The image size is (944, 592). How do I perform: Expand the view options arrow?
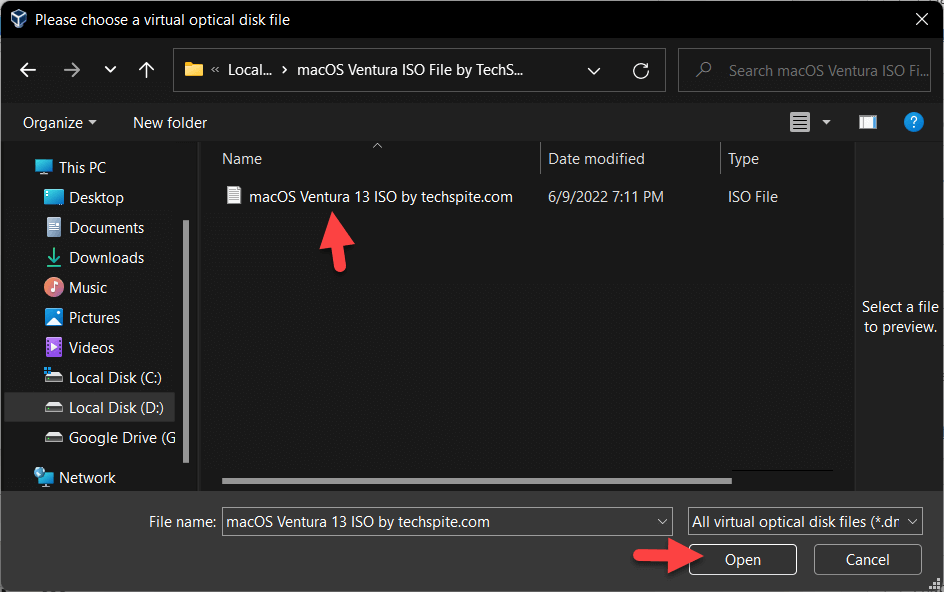[826, 122]
